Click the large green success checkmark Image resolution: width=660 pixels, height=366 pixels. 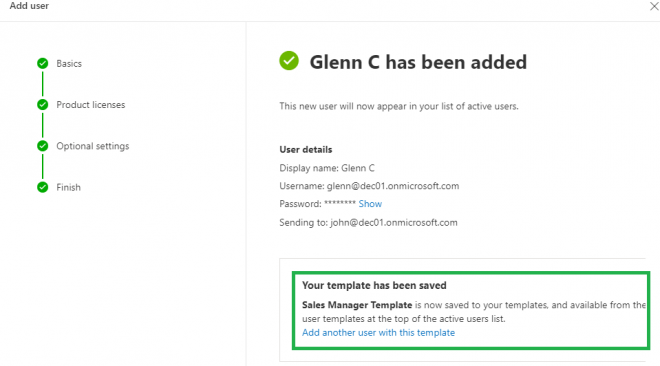(x=289, y=61)
